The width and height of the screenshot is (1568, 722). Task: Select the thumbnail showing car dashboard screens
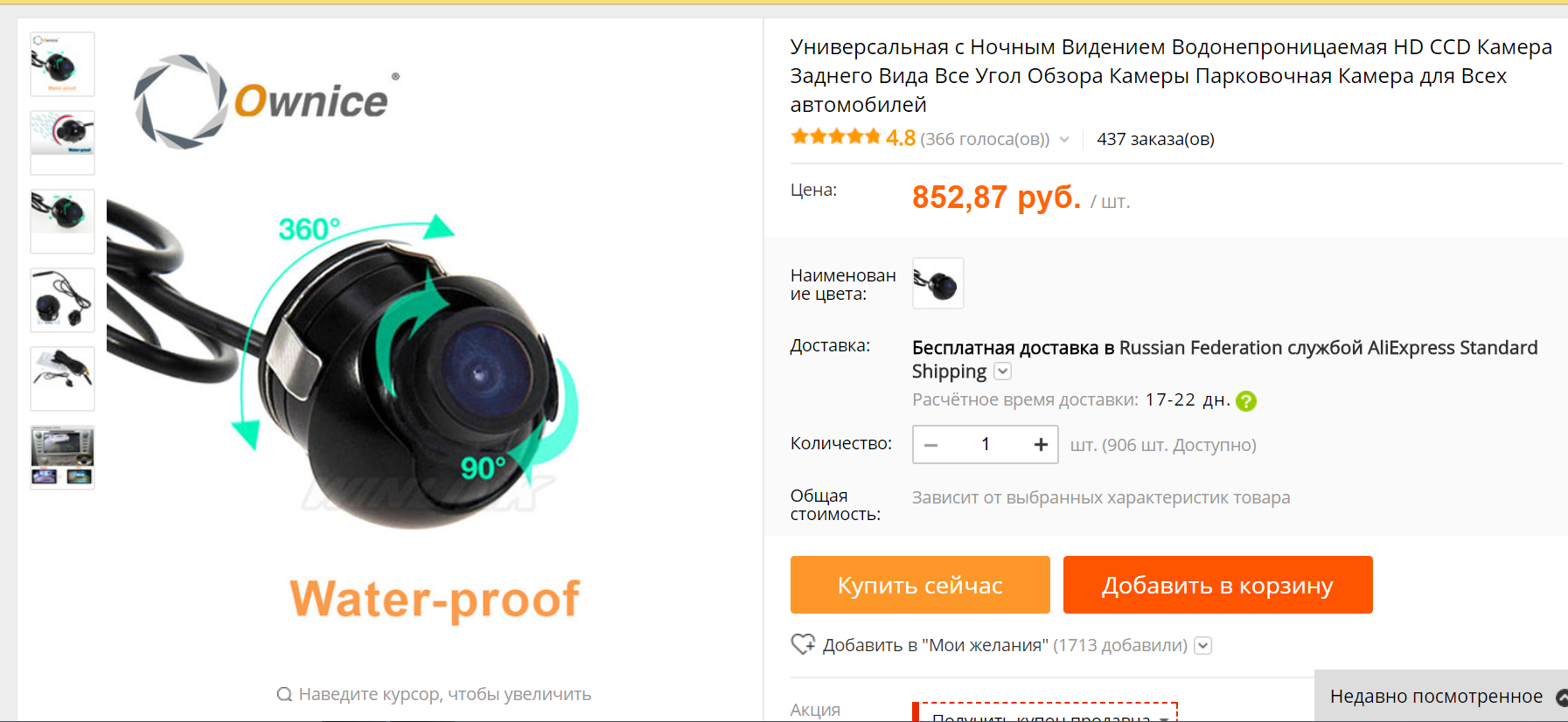(62, 457)
